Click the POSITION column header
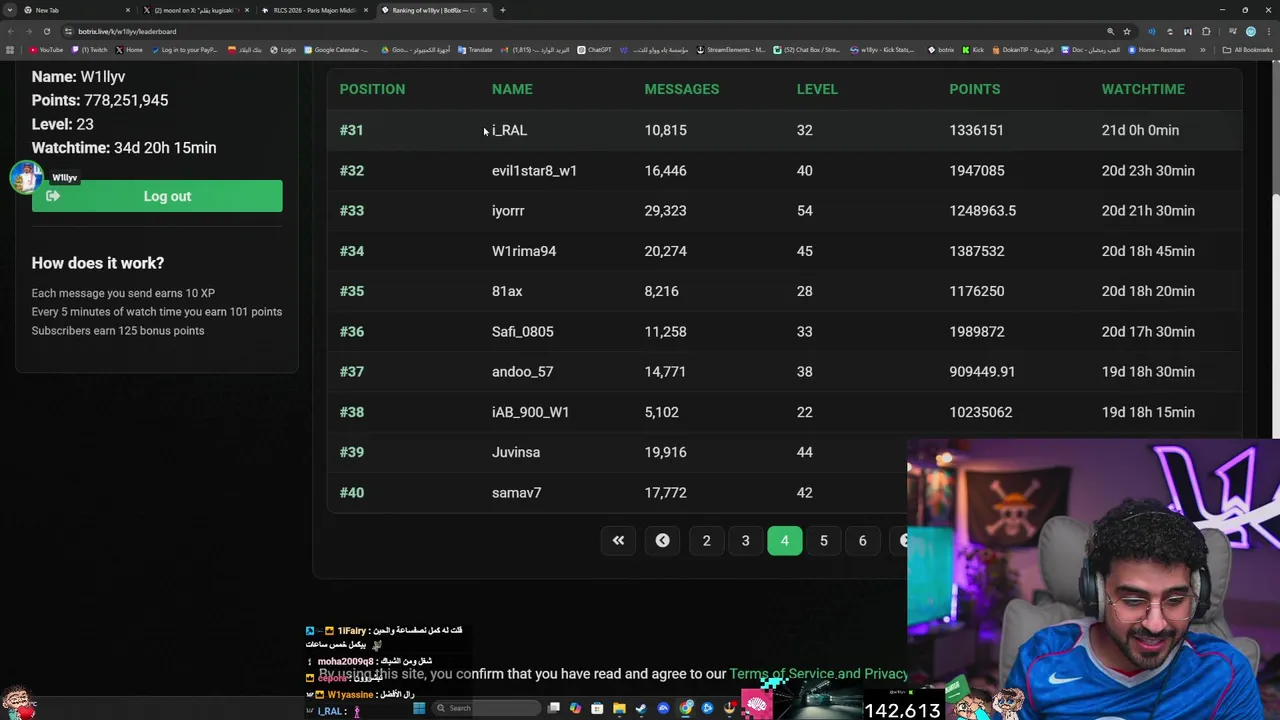The height and width of the screenshot is (720, 1280). (x=372, y=89)
